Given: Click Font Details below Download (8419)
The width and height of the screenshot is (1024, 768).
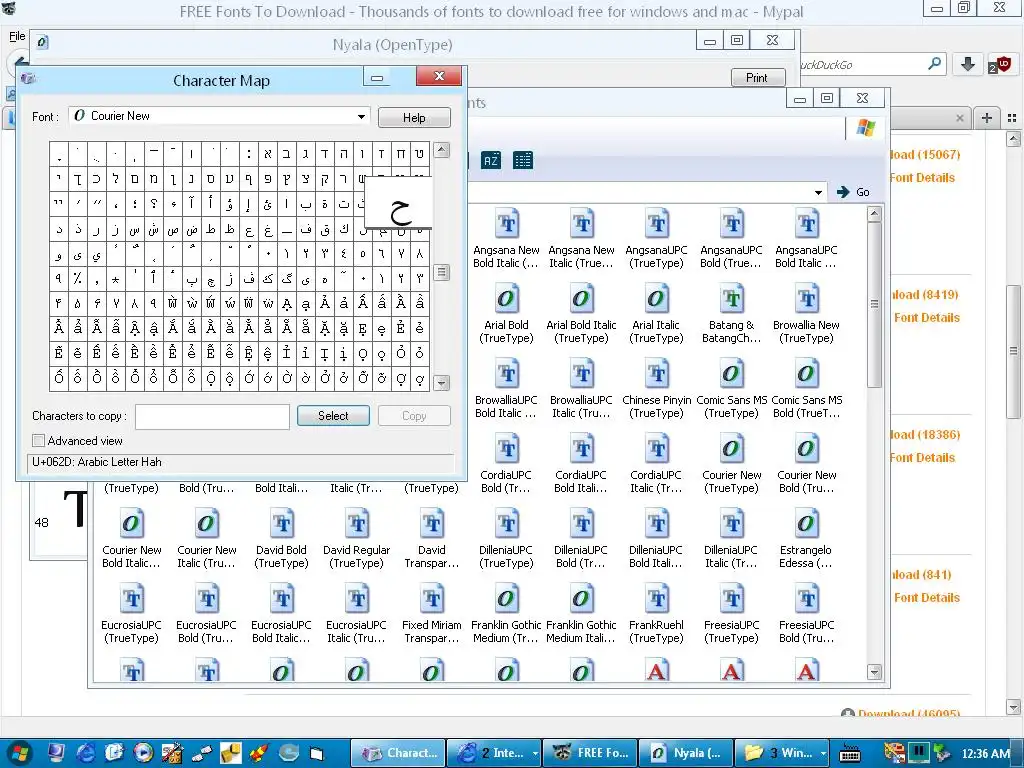Looking at the screenshot, I should click(x=927, y=317).
